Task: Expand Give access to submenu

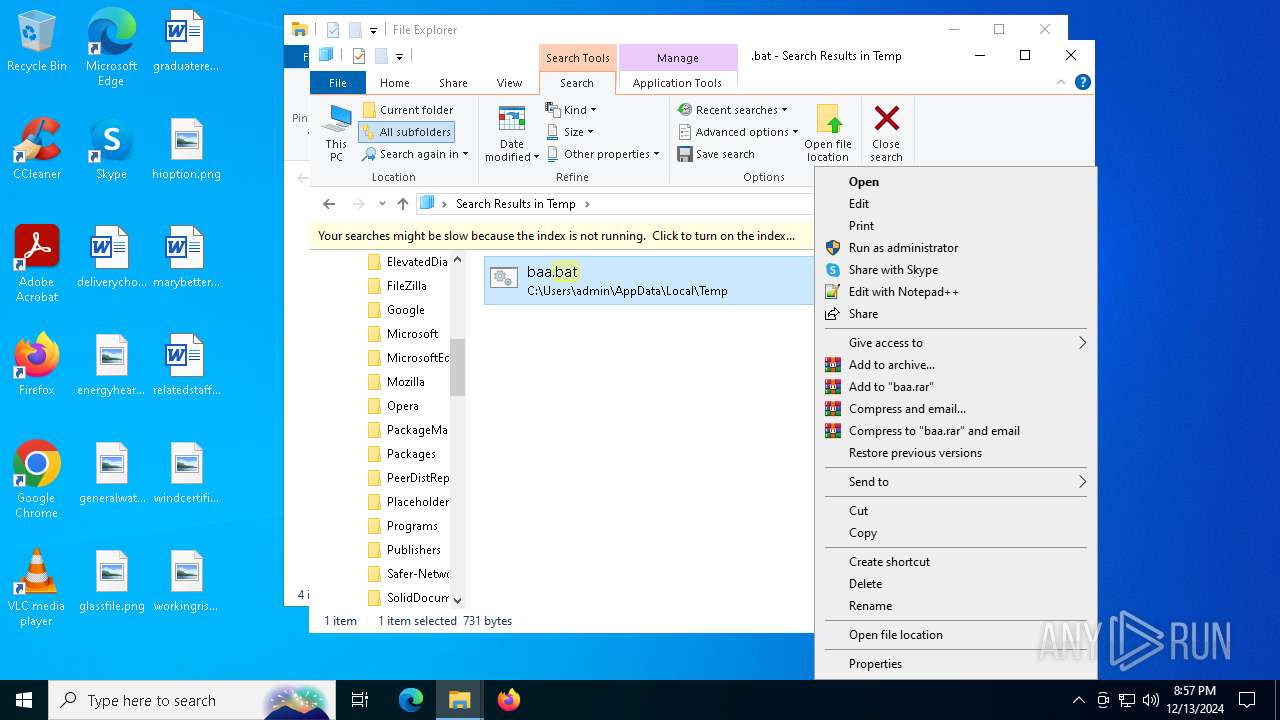Action: (x=955, y=343)
